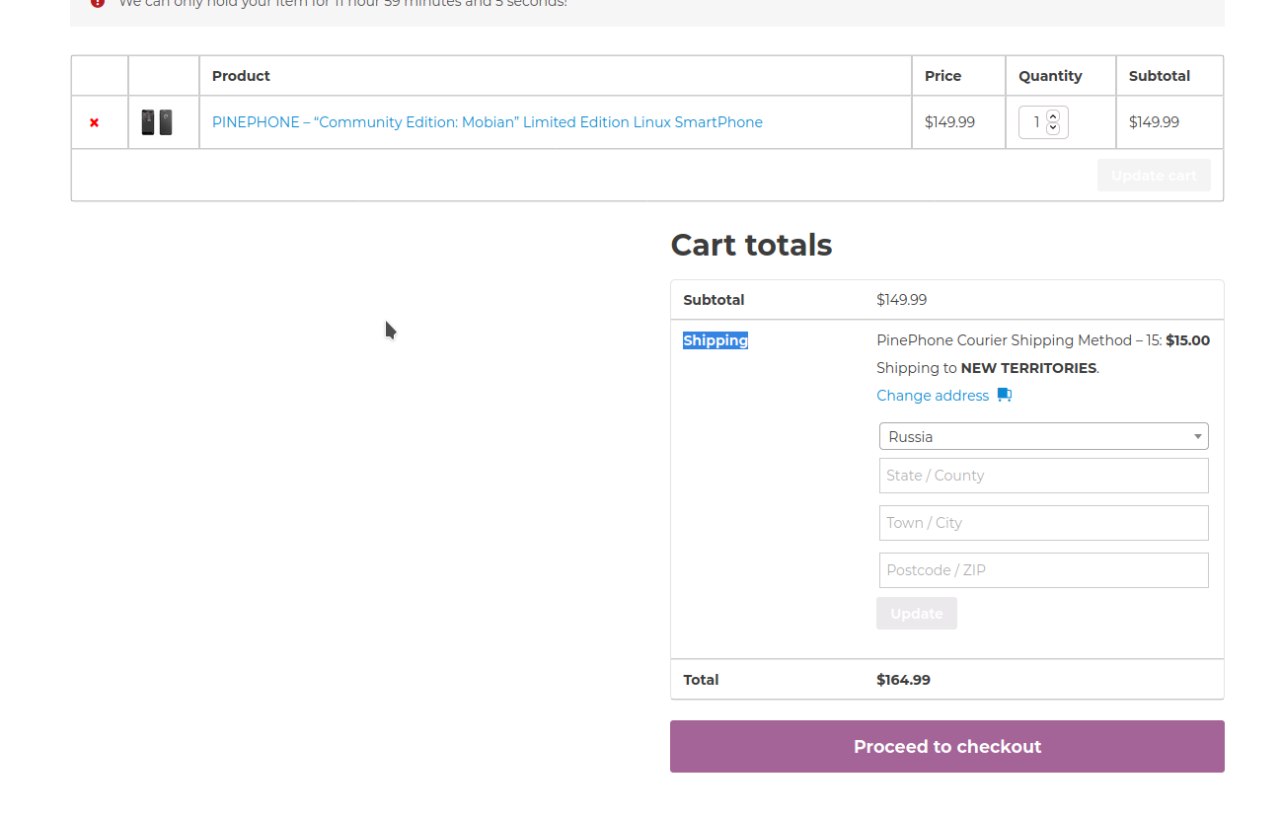Click the Product column header

coord(241,76)
